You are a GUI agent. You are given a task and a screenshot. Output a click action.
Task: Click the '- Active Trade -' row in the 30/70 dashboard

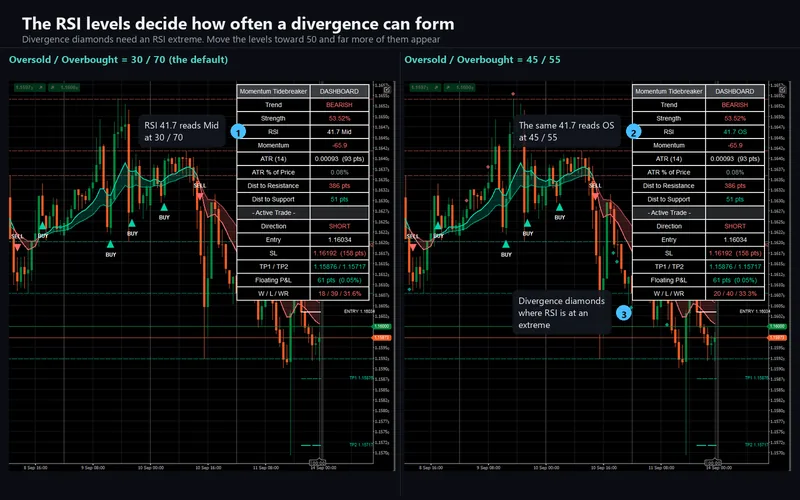(x=303, y=213)
